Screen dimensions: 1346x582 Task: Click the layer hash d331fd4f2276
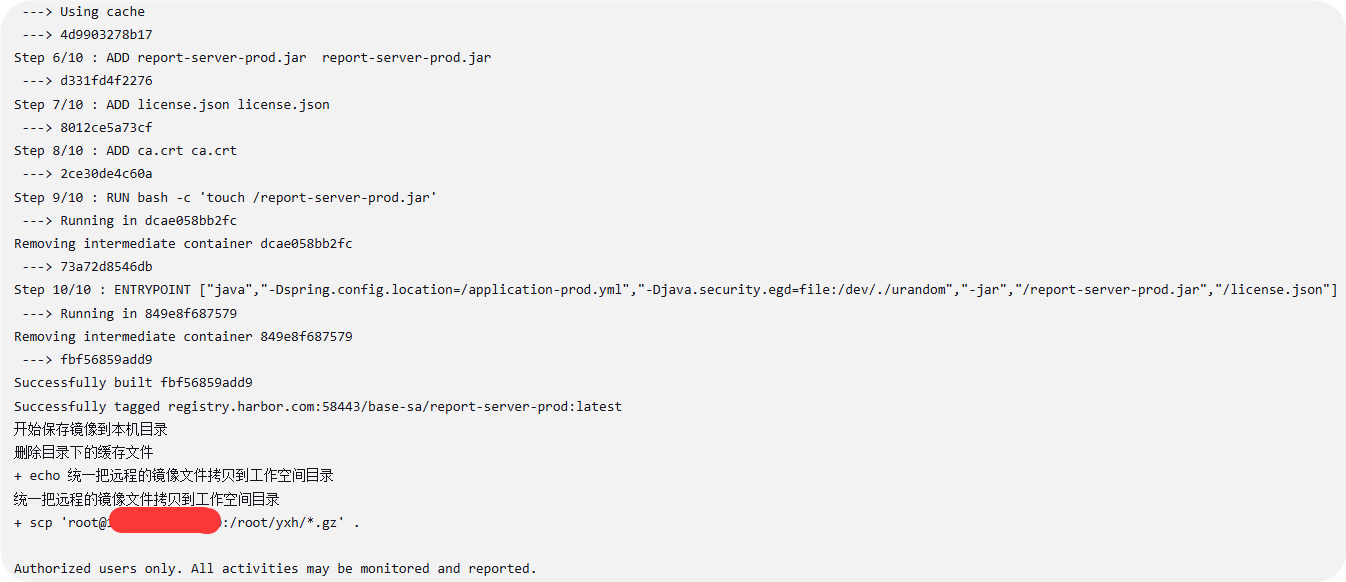(106, 81)
